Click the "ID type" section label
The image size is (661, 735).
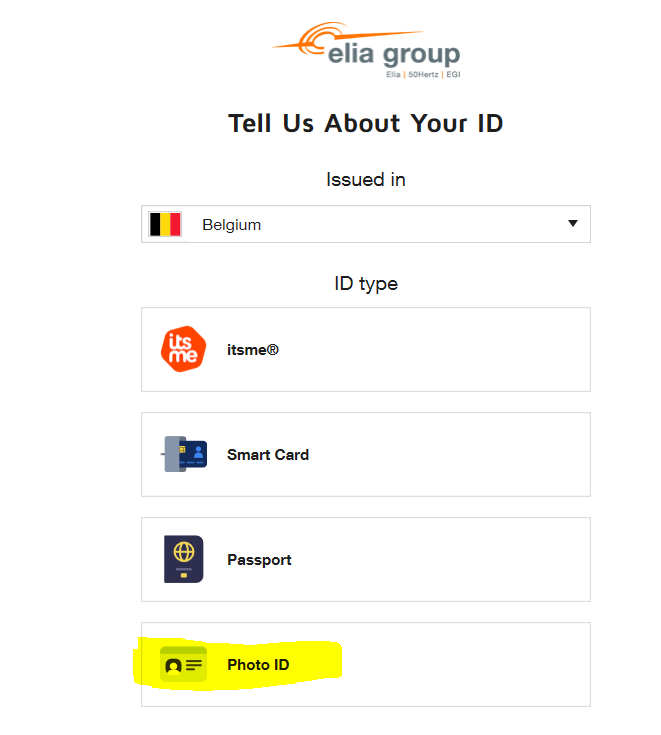click(x=366, y=284)
